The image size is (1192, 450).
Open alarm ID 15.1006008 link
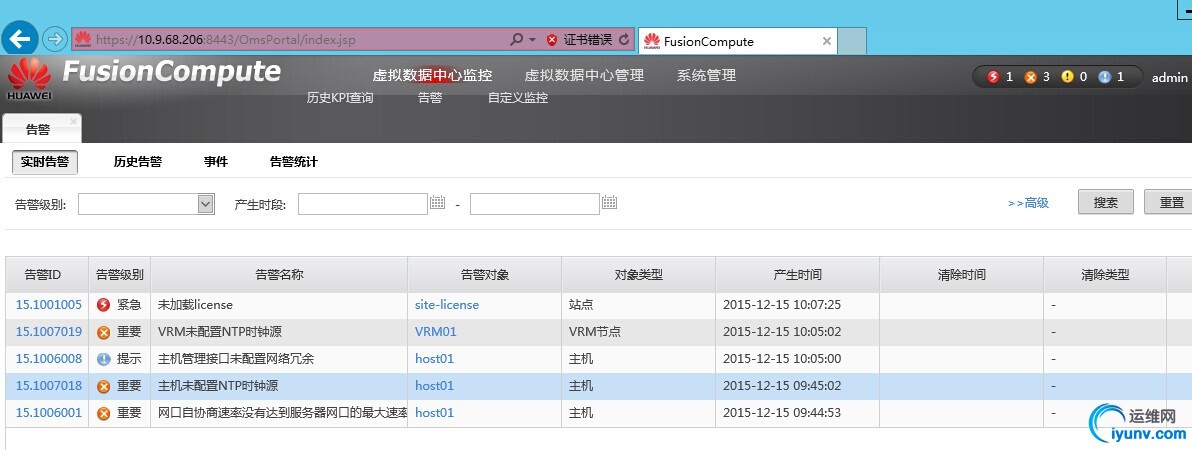point(48,359)
